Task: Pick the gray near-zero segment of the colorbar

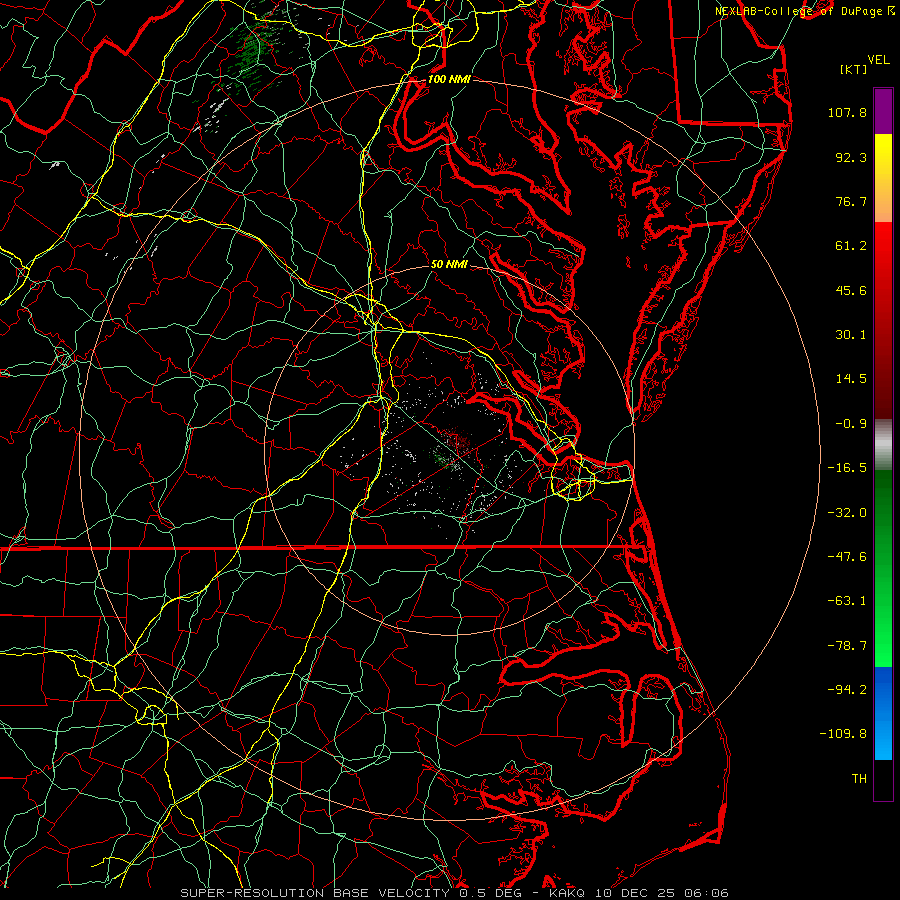Action: (x=883, y=445)
